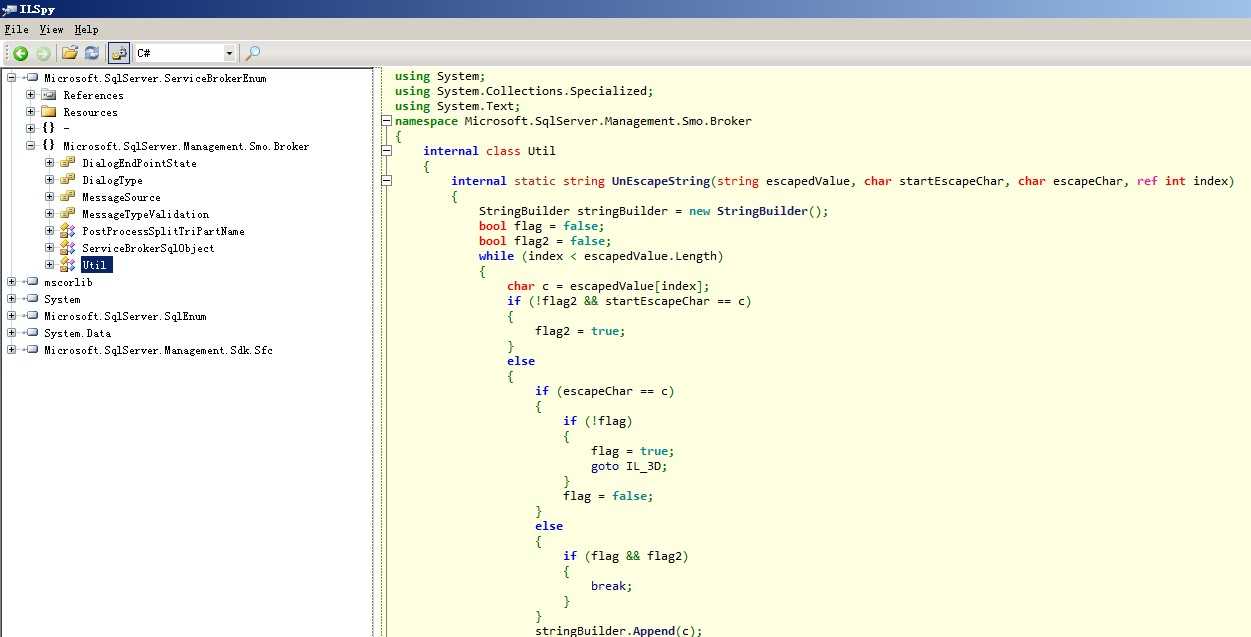Open the File menu
Screen dimensions: 1251x637
[16, 30]
